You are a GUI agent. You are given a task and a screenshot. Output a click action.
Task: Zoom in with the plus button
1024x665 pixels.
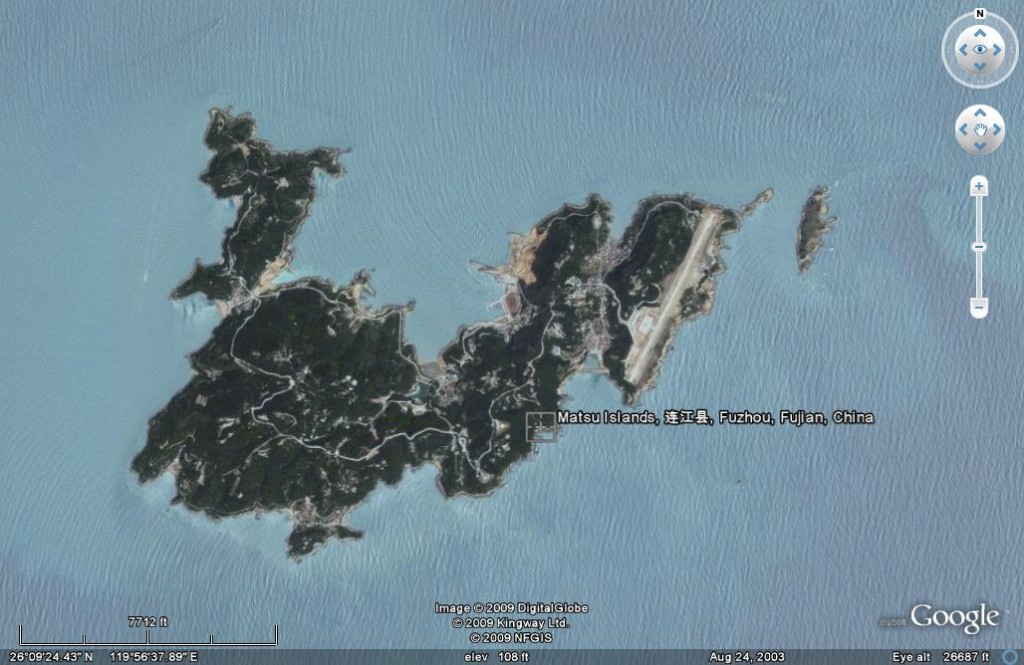(x=979, y=186)
